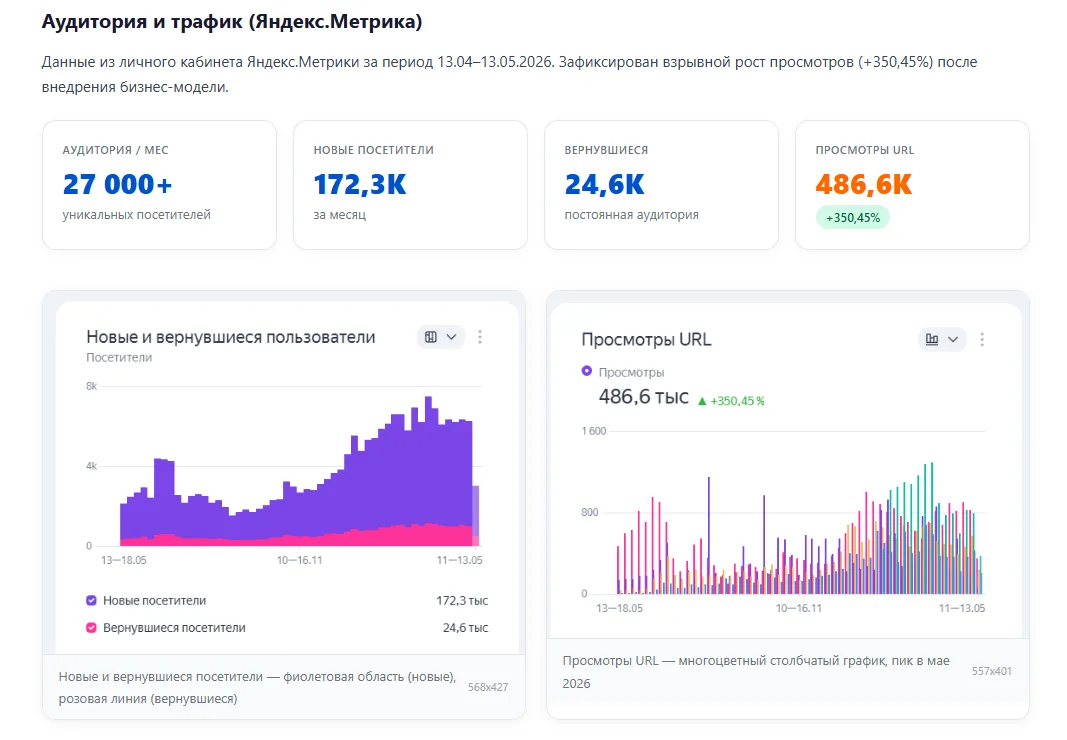This screenshot has height=740, width=1067.
Task: Click the +350,45% green badge in the Просмотры URL card
Action: point(853,218)
